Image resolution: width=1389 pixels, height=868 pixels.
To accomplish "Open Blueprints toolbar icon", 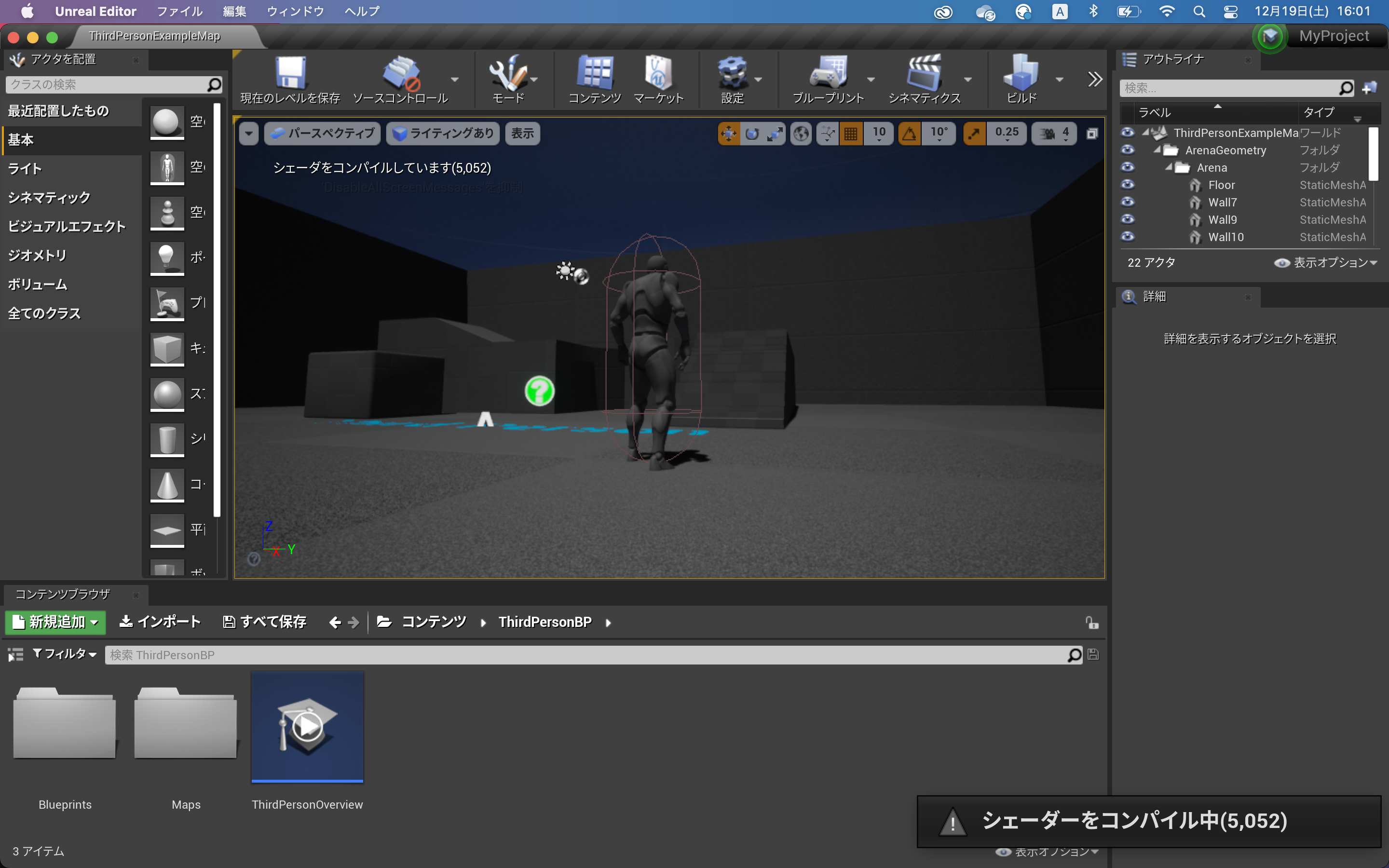I will [828, 73].
